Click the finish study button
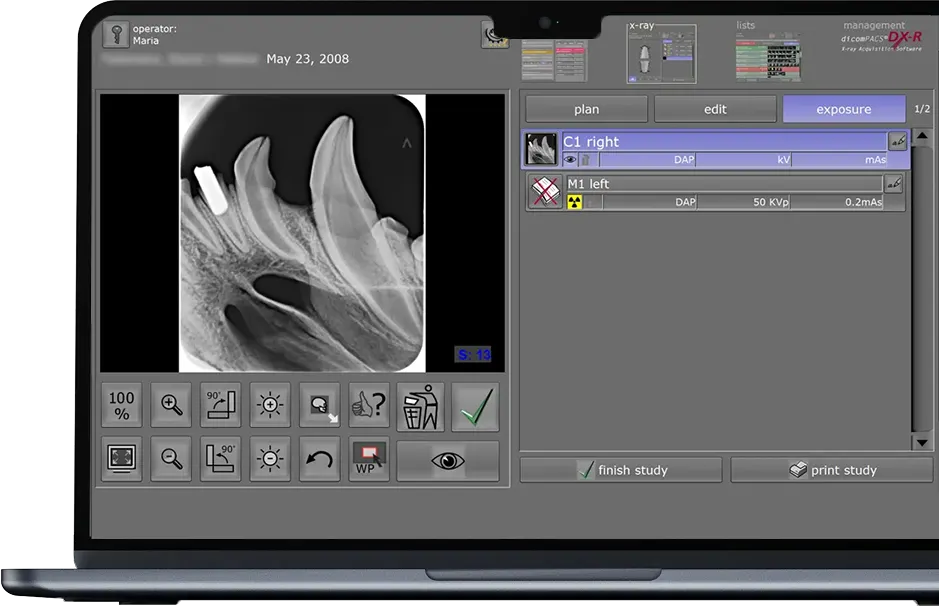 [x=621, y=470]
